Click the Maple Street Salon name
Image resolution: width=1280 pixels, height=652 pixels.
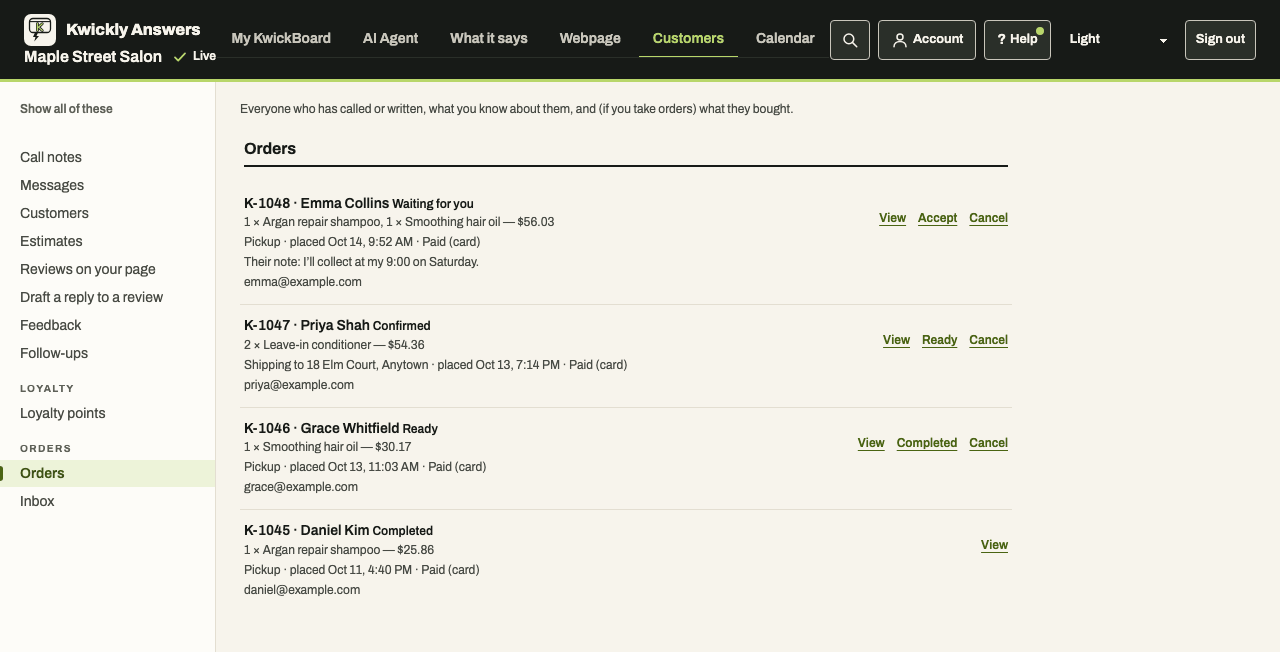click(x=93, y=57)
